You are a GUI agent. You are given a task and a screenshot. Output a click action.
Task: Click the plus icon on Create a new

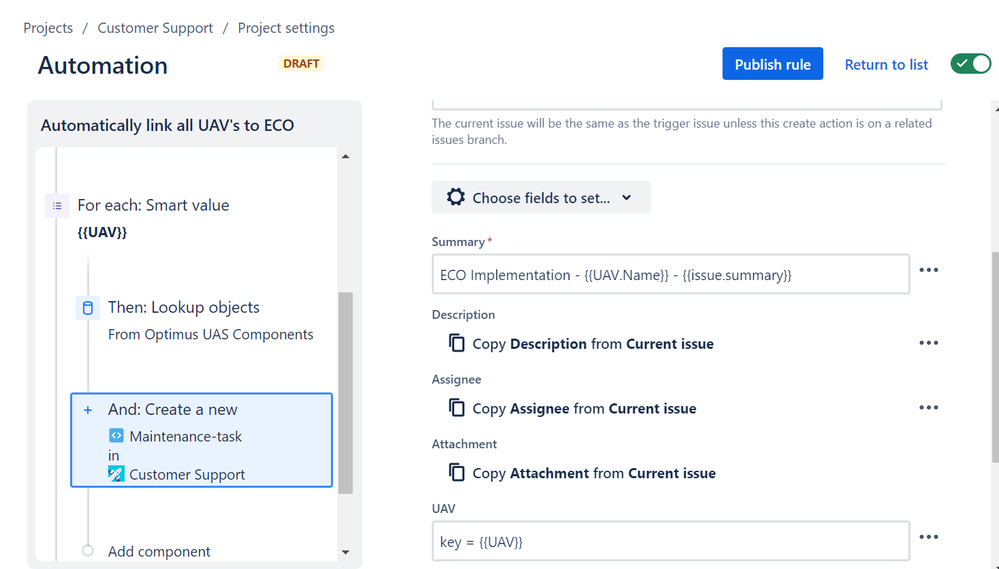[88, 410]
